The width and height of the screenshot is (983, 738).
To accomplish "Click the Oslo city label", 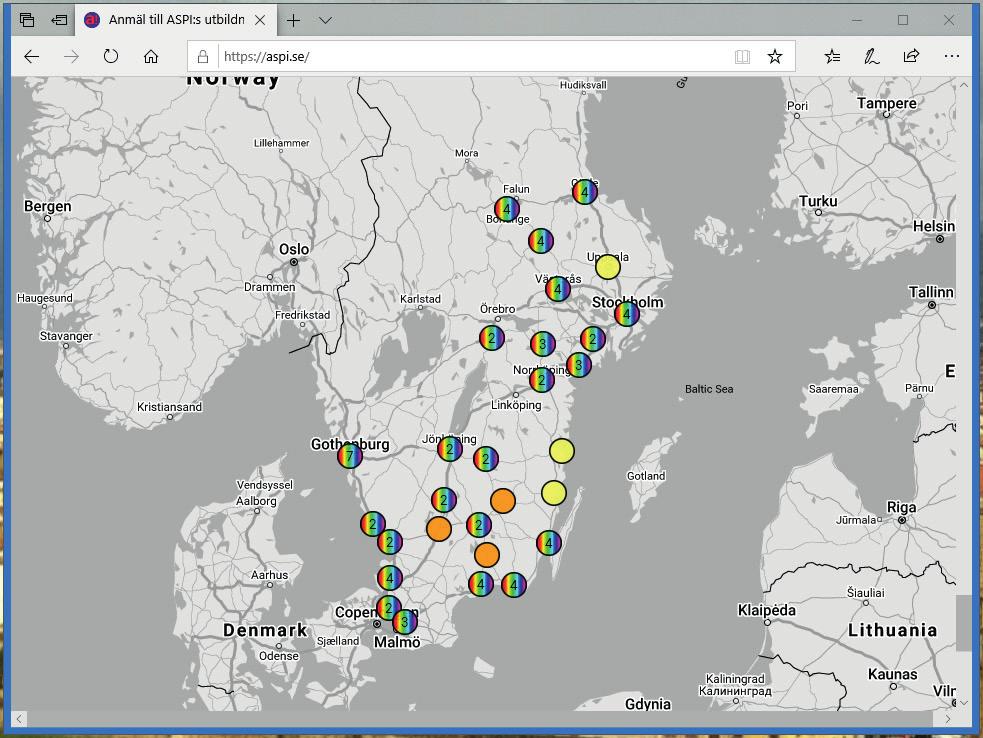I will (294, 250).
